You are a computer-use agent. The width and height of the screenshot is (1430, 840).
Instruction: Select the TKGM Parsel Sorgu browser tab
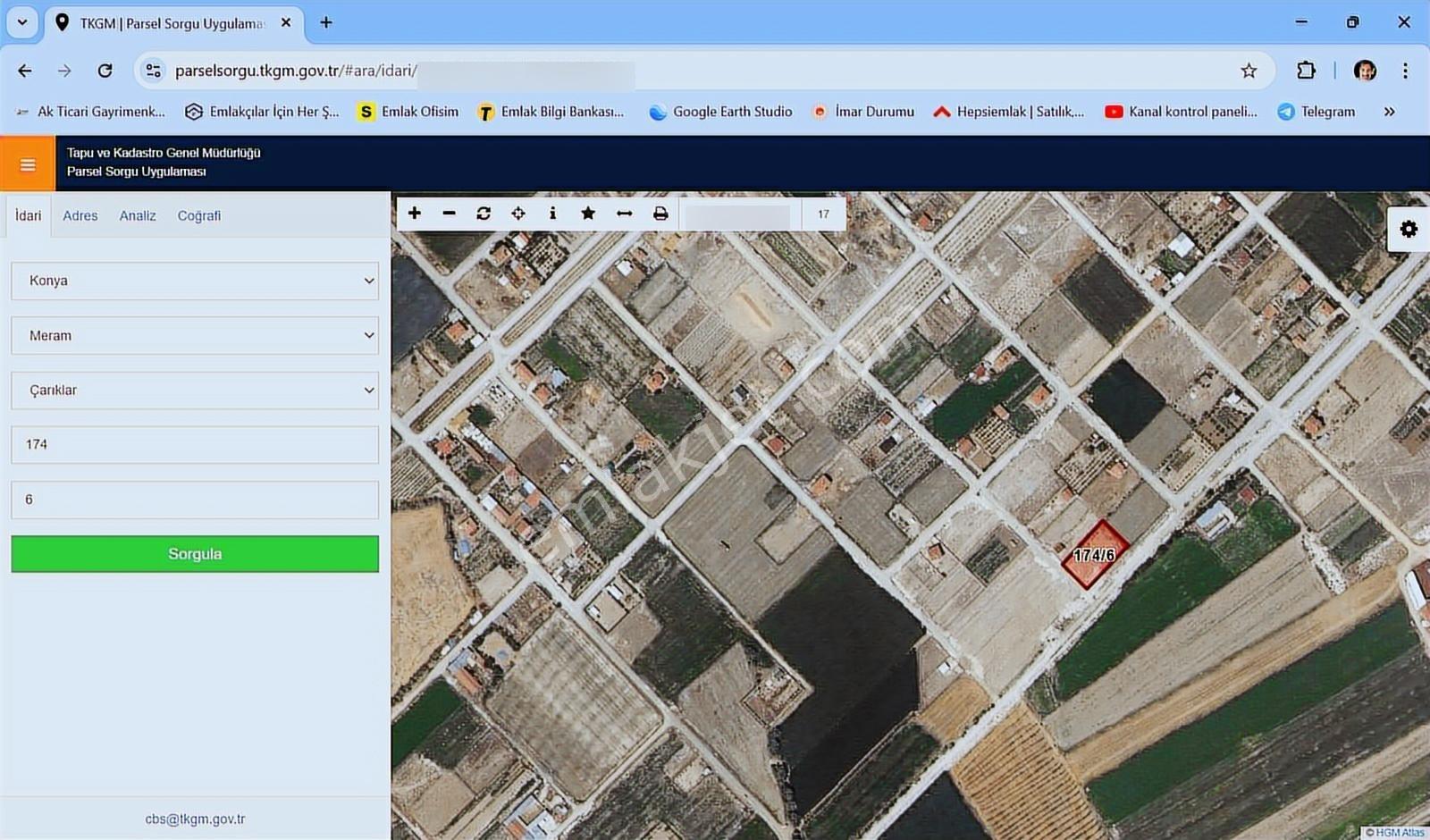click(172, 23)
